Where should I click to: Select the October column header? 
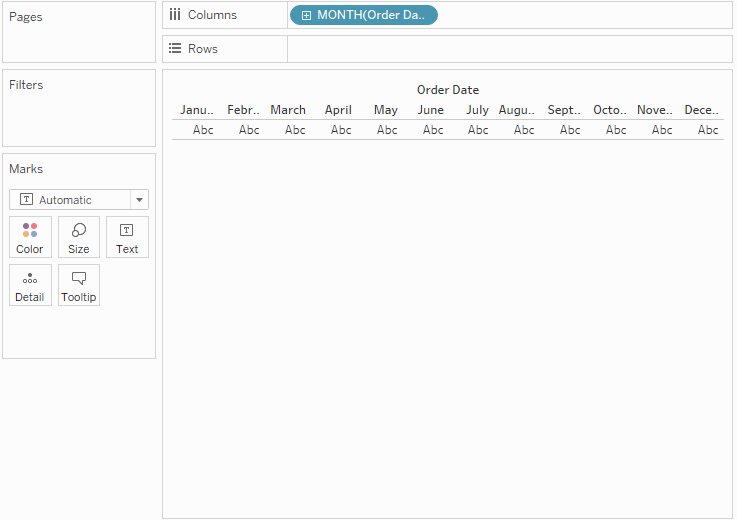[x=610, y=110]
